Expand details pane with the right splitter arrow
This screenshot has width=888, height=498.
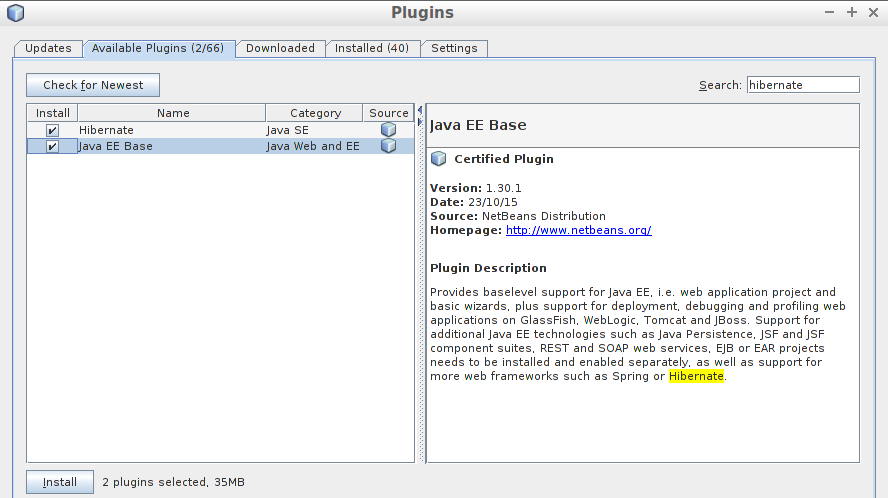click(420, 121)
